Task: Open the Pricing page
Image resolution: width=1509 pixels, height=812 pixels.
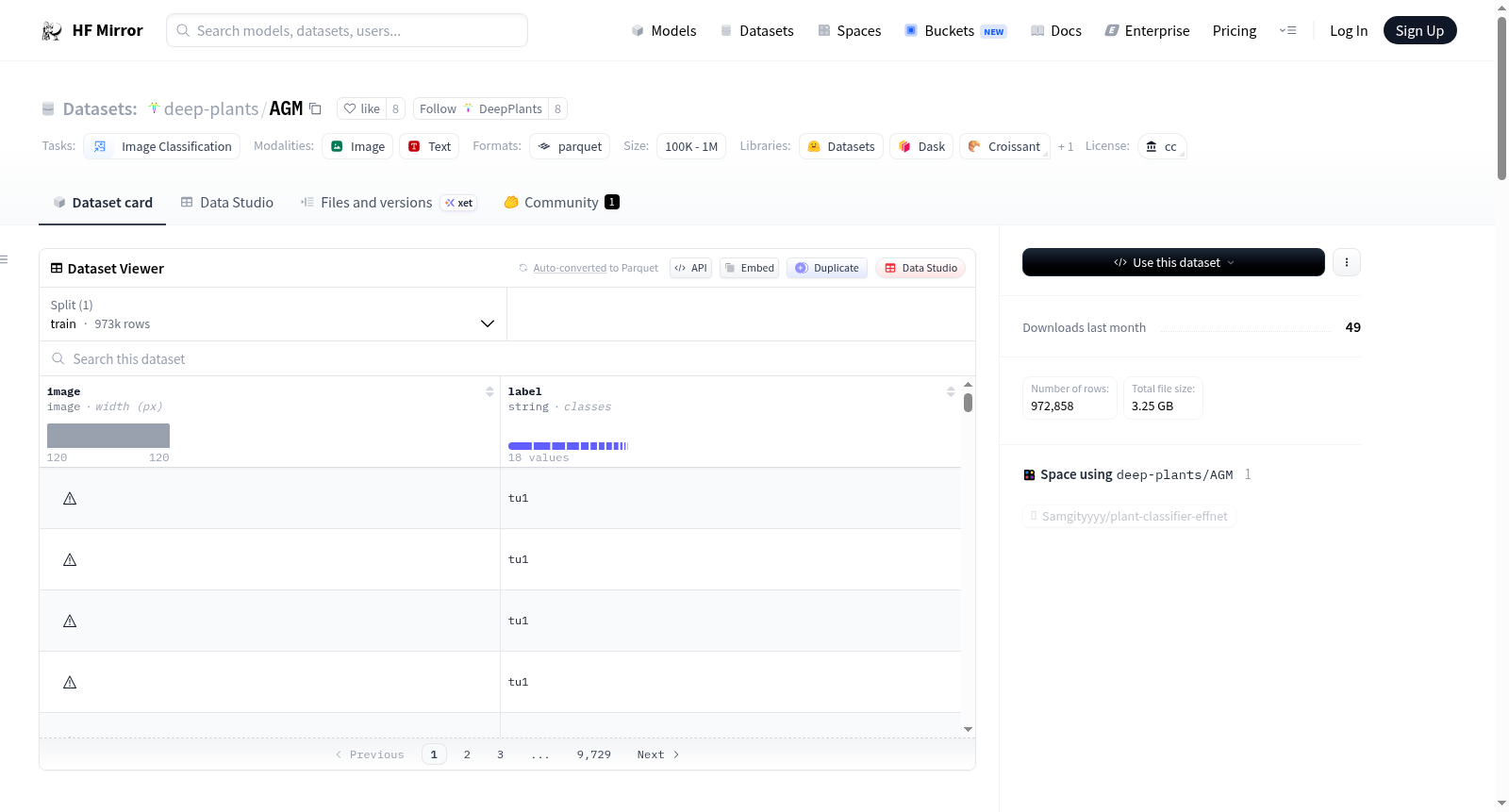Action: 1235,30
